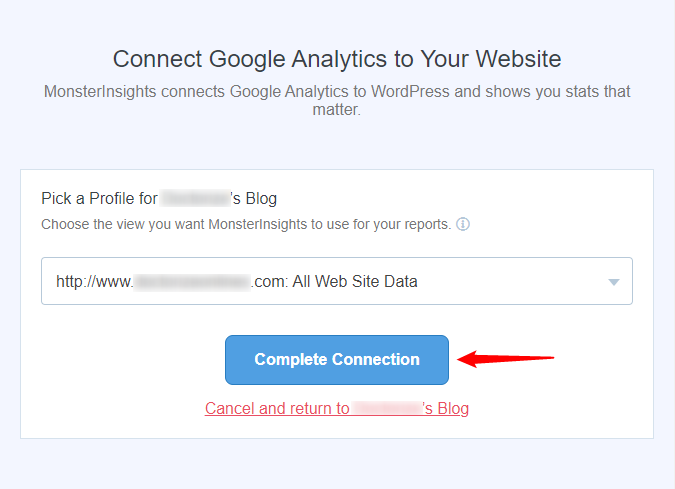Click 's Blog text after the profile label
Image resolution: width=675 pixels, height=489 pixels.
click(254, 198)
